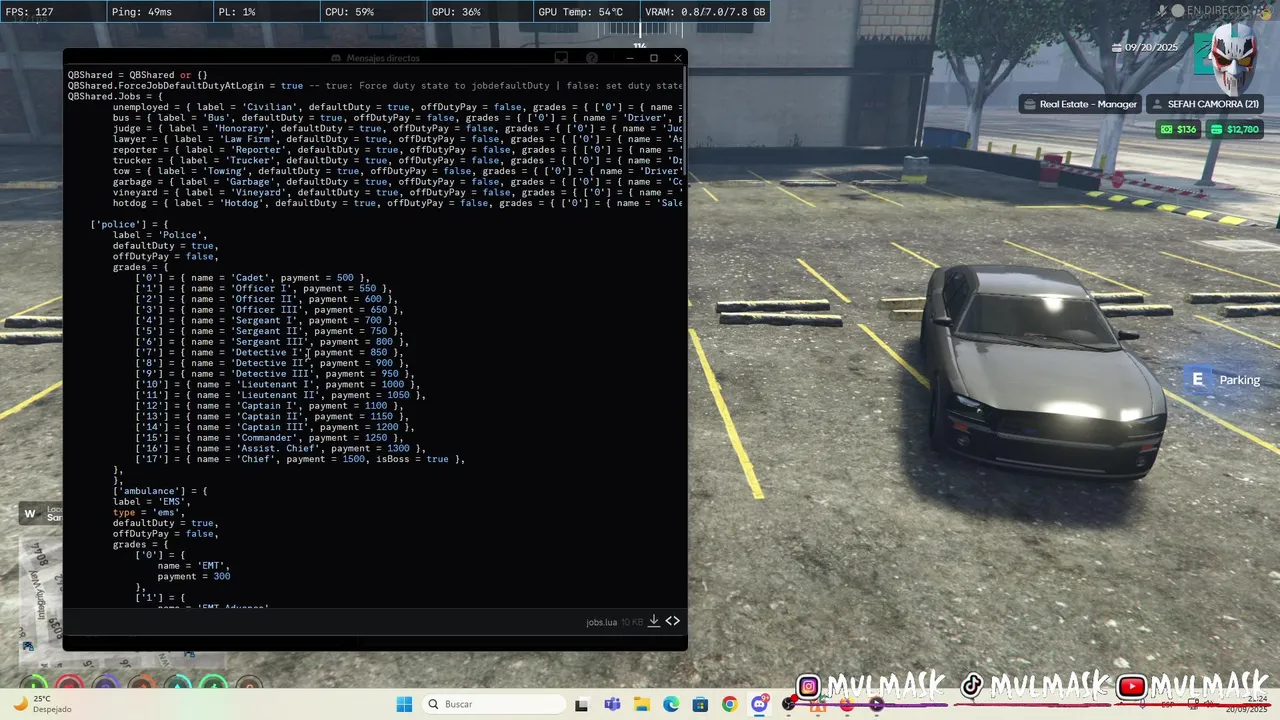Click the jobs.lua file name
The image size is (1280, 720).
[x=602, y=622]
